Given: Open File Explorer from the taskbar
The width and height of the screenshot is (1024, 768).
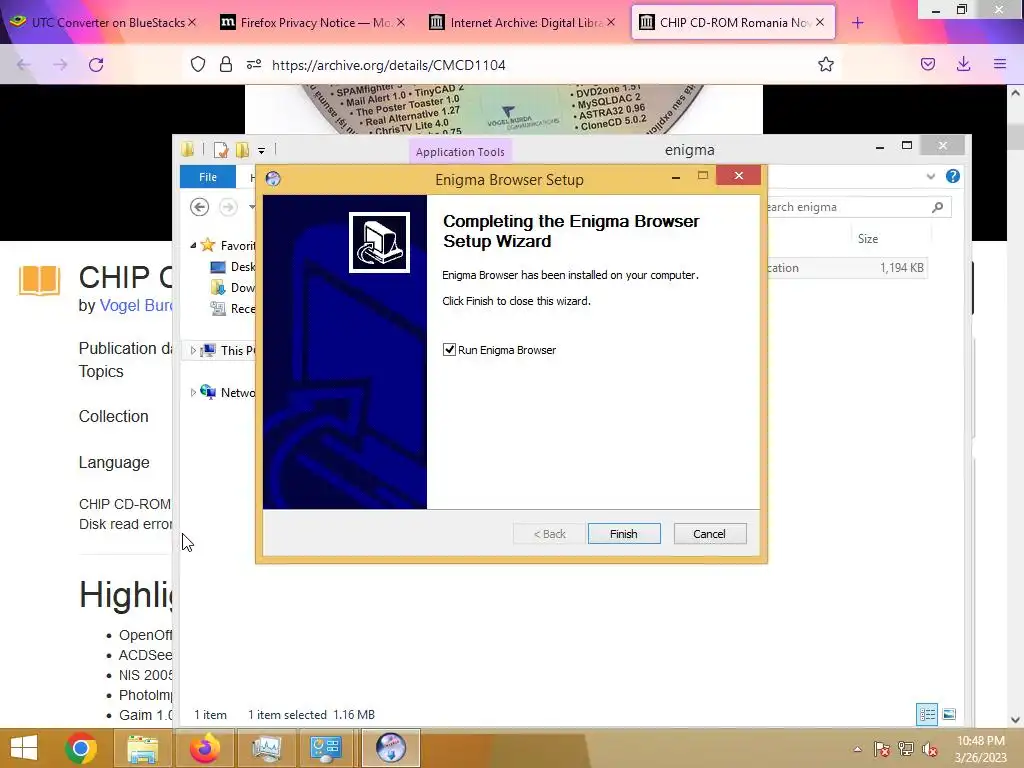Looking at the screenshot, I should (142, 748).
